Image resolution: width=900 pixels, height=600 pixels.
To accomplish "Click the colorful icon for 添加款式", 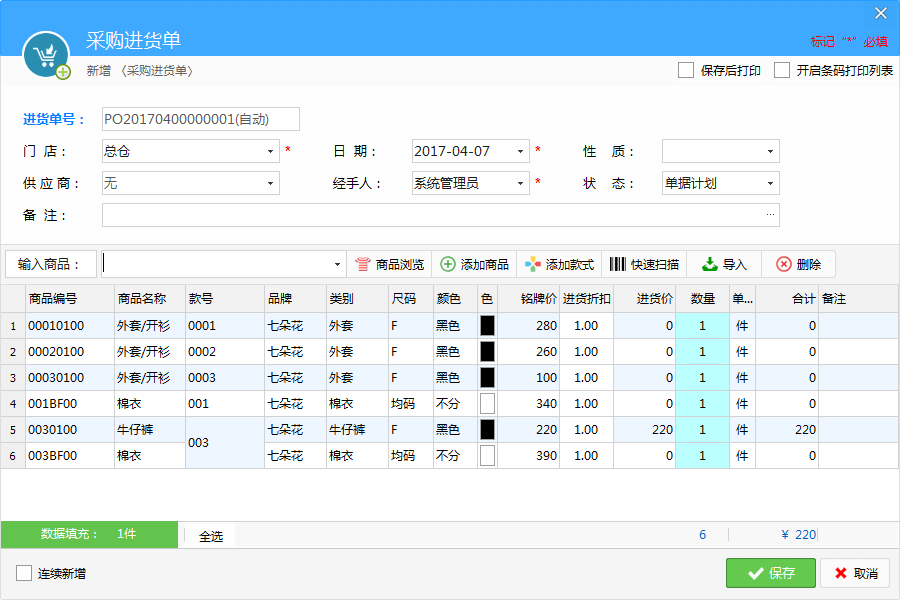I will coord(533,264).
